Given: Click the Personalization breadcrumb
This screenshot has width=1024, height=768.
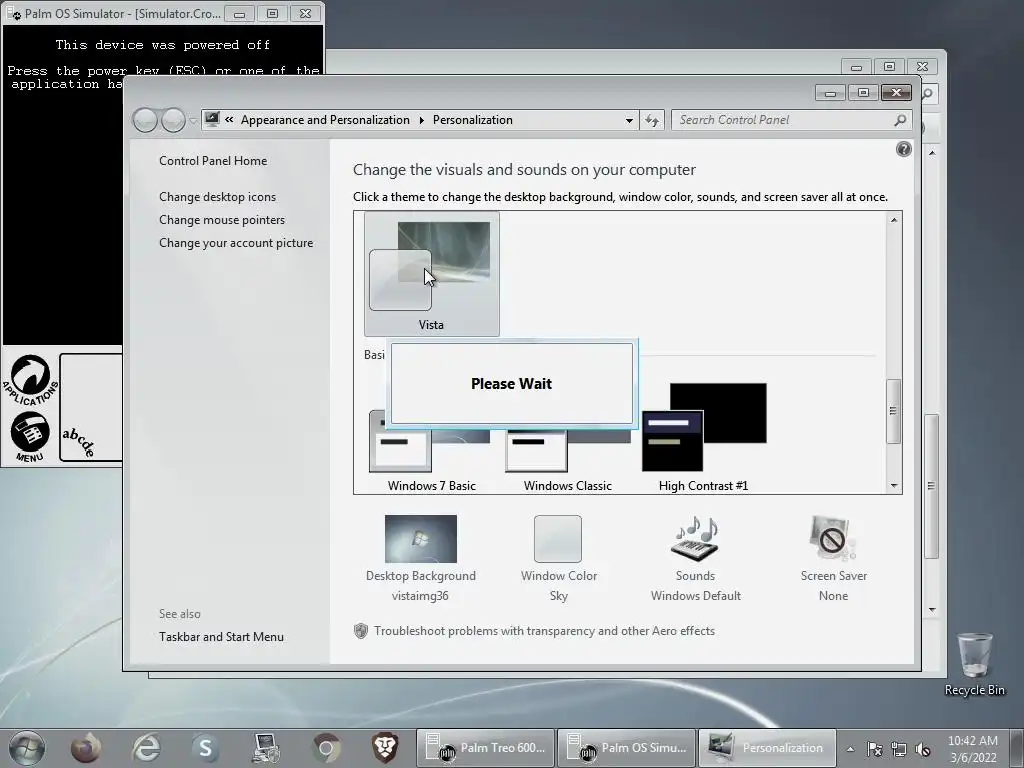Looking at the screenshot, I should point(473,120).
